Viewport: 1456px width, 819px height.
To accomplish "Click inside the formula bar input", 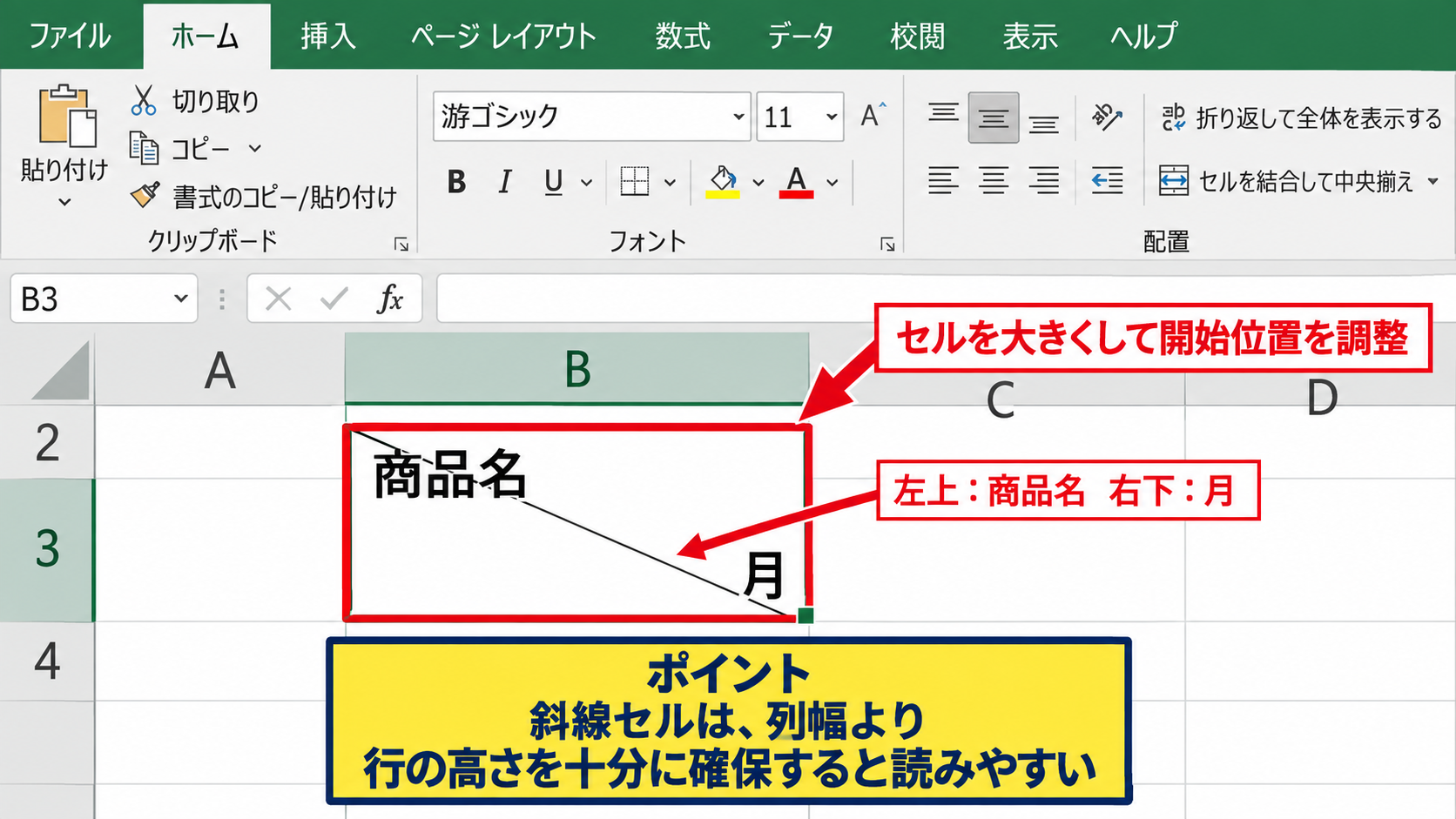I will tap(946, 299).
